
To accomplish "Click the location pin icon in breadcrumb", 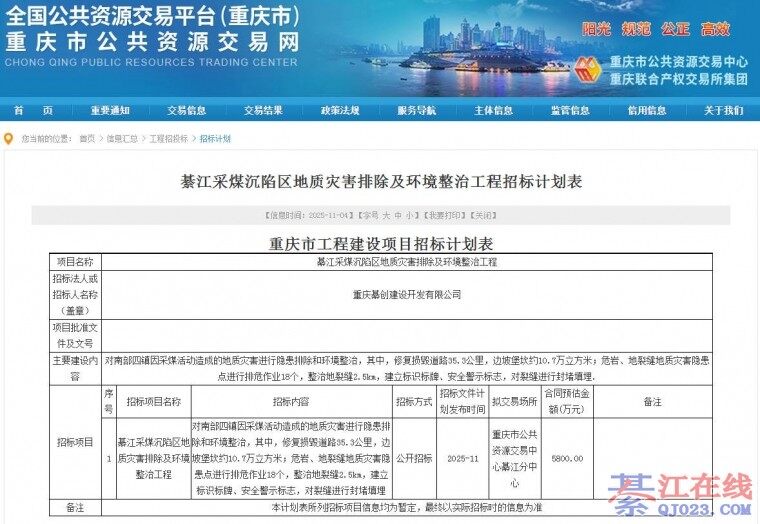I will [x=9, y=139].
